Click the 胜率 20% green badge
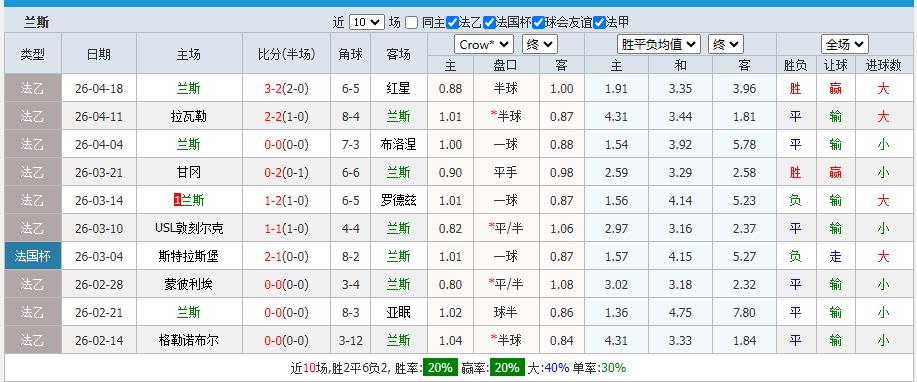Screen dimensions: 917x382 point(440,368)
